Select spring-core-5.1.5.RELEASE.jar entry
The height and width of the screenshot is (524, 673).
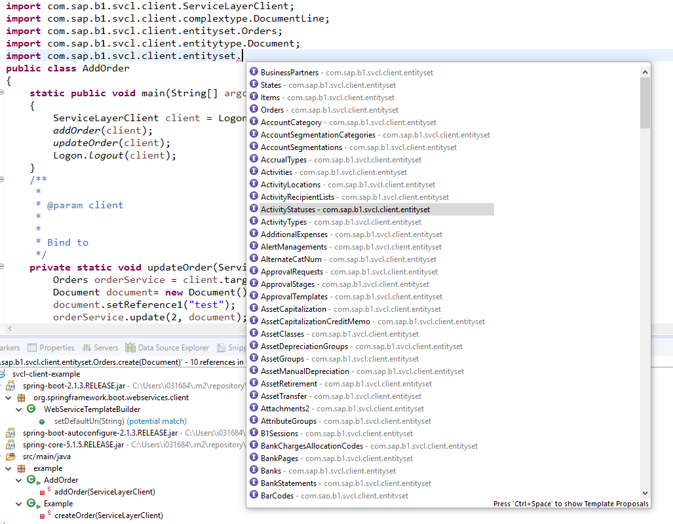[73, 445]
